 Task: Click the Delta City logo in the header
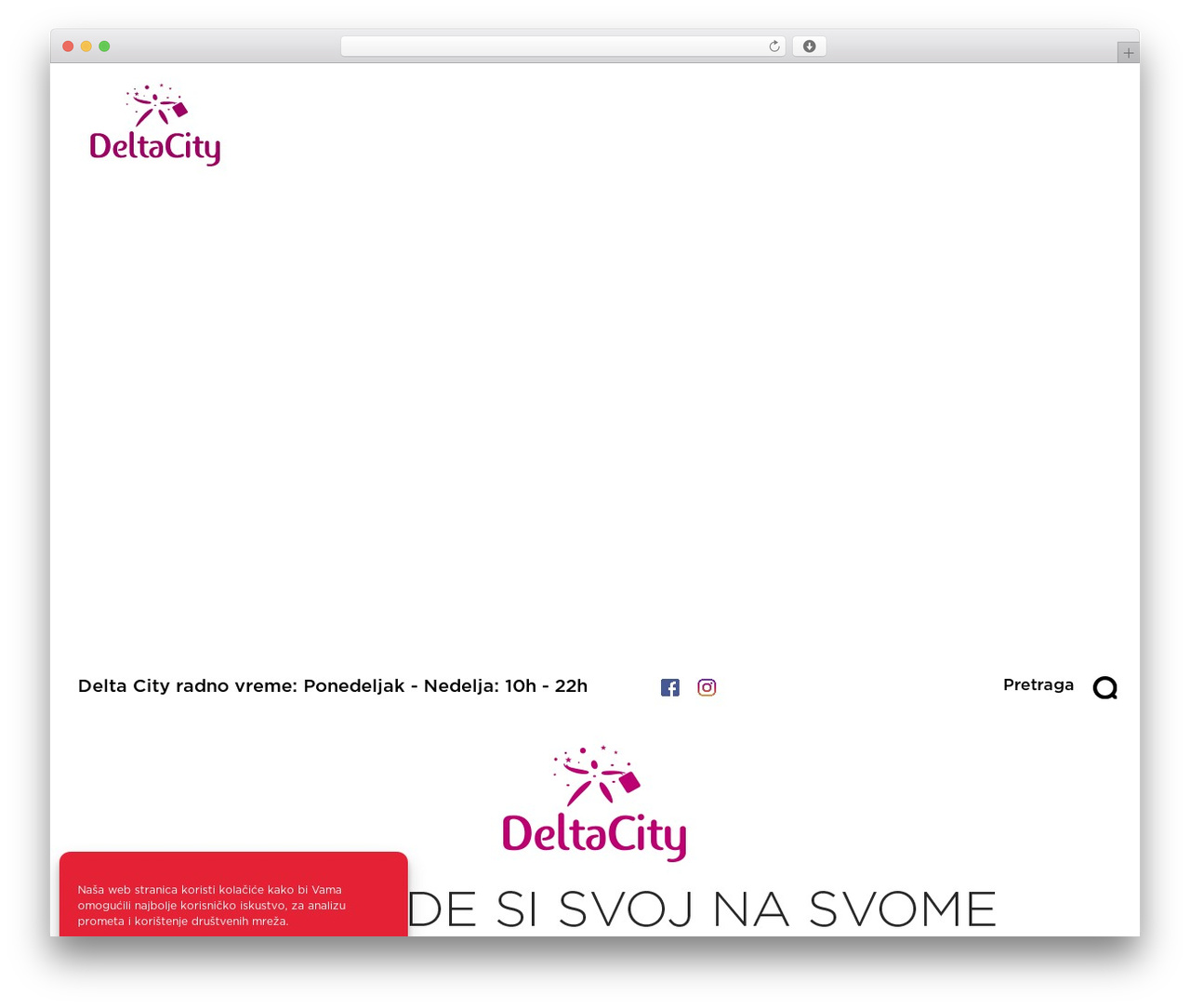click(155, 125)
